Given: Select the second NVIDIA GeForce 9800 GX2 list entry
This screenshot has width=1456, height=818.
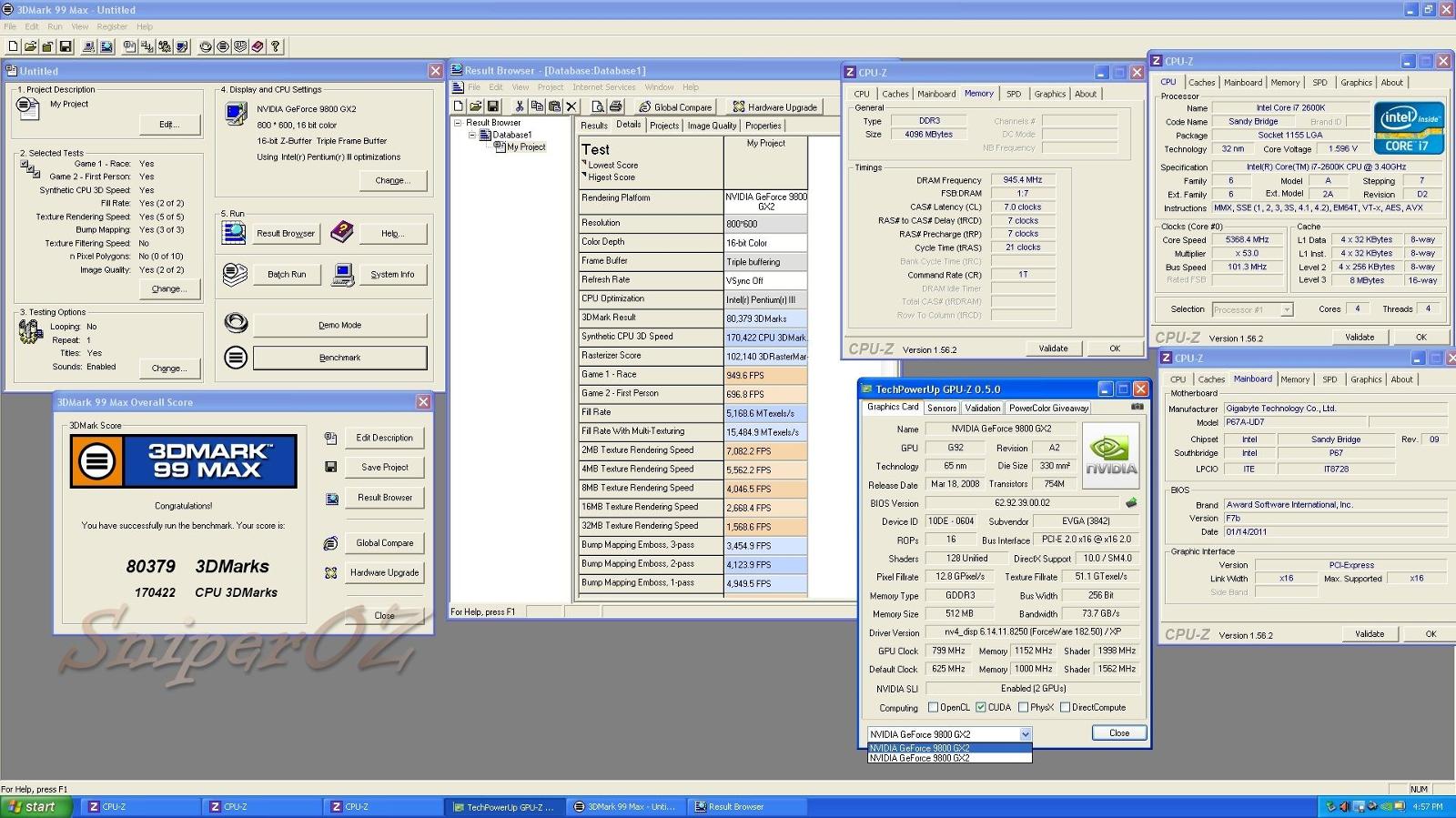Looking at the screenshot, I should pyautogui.click(x=950, y=758).
